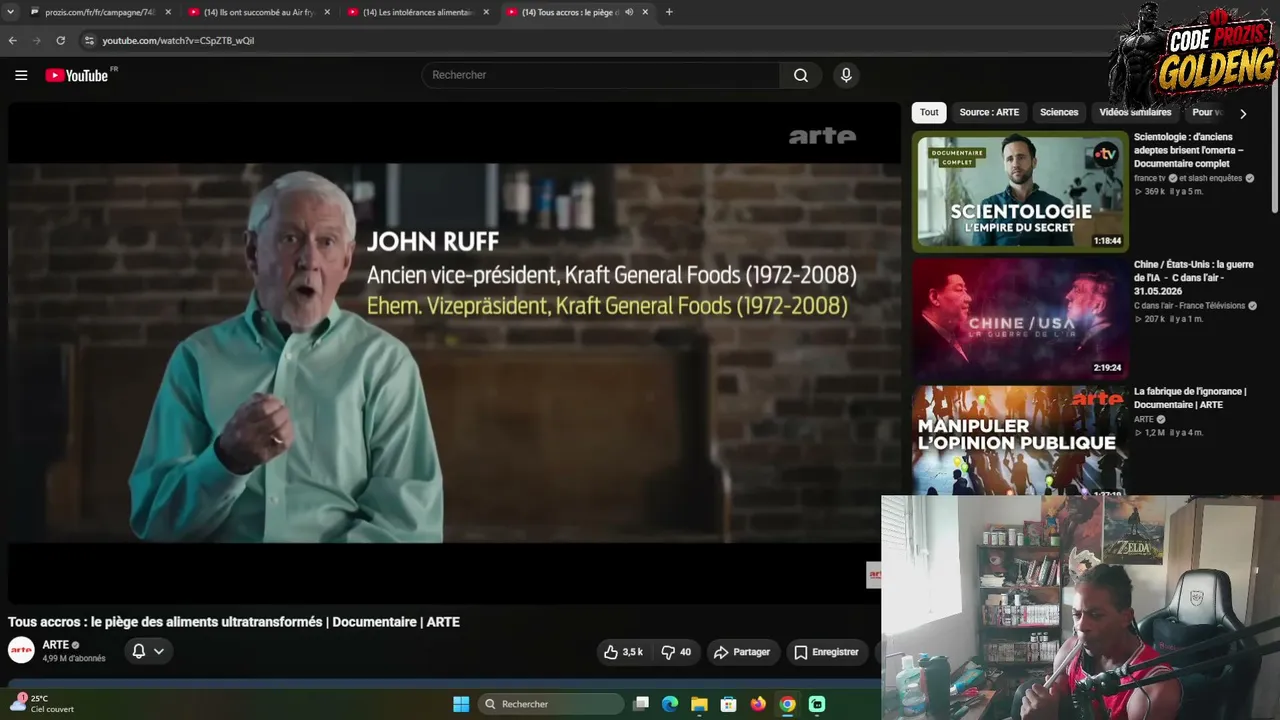Open the Scientologie video thumbnail
1280x720 pixels.
1020,191
